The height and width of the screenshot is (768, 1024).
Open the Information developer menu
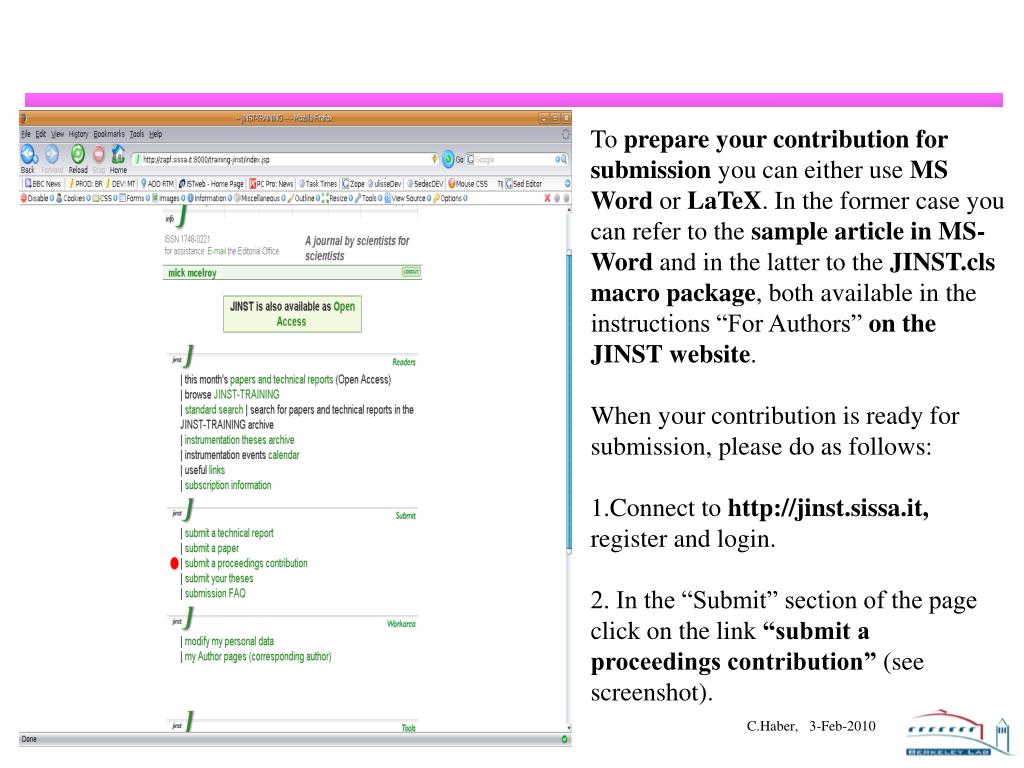point(210,198)
